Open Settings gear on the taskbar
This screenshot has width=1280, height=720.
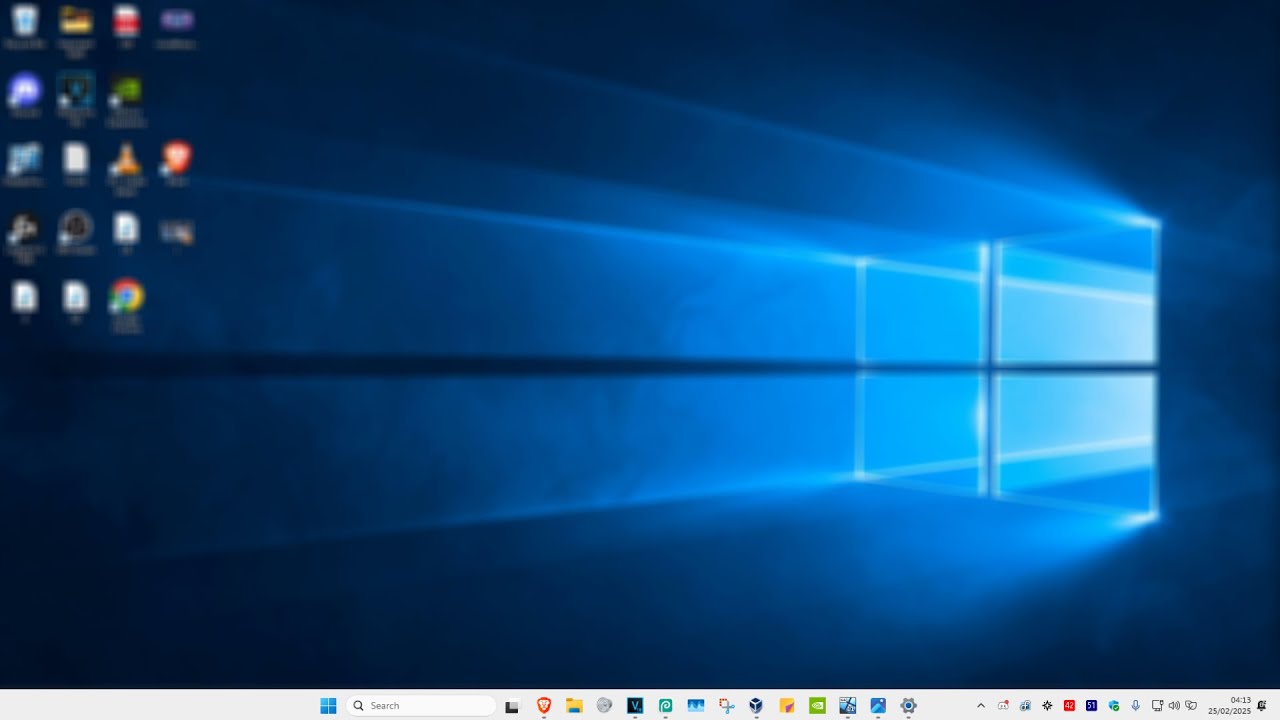point(908,706)
